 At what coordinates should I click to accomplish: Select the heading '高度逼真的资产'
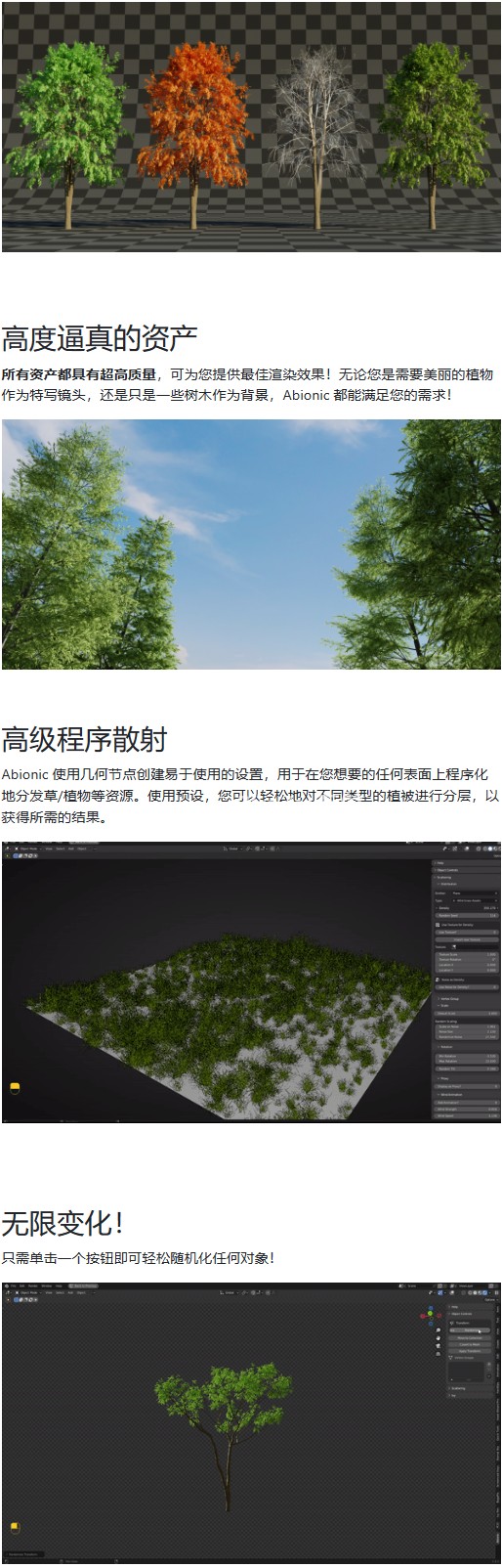(100, 338)
